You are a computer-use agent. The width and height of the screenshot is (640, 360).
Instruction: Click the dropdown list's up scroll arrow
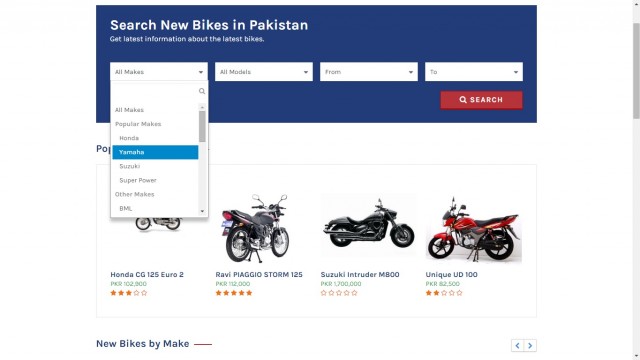click(202, 107)
